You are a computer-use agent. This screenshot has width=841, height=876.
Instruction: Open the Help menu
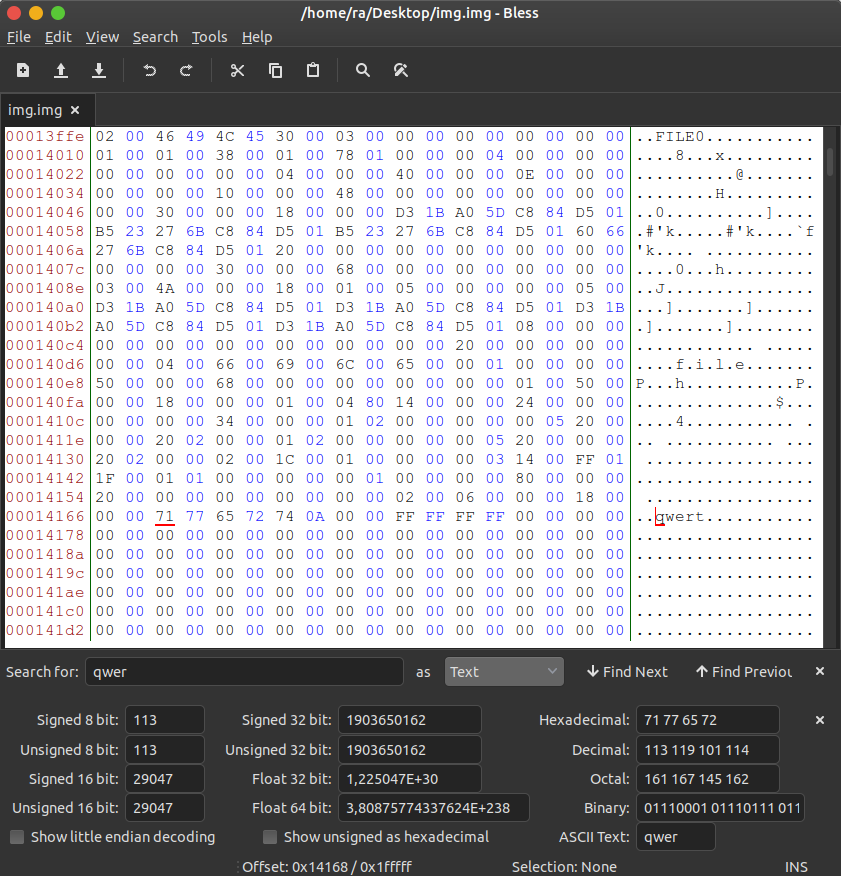[257, 37]
